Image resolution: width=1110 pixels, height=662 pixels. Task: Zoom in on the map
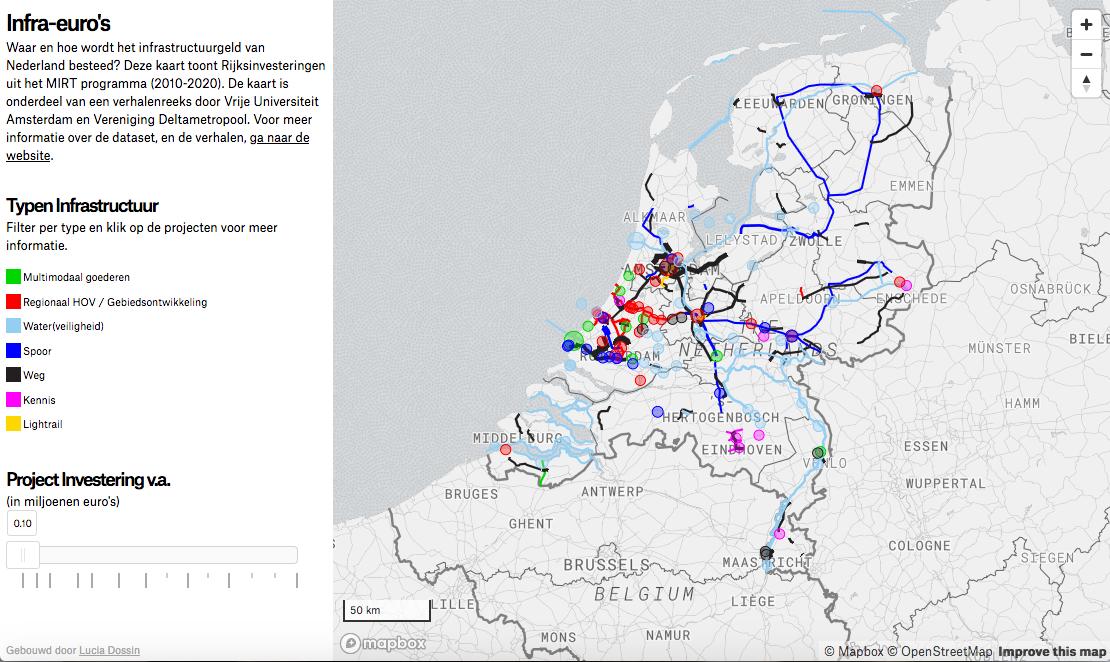click(1086, 25)
